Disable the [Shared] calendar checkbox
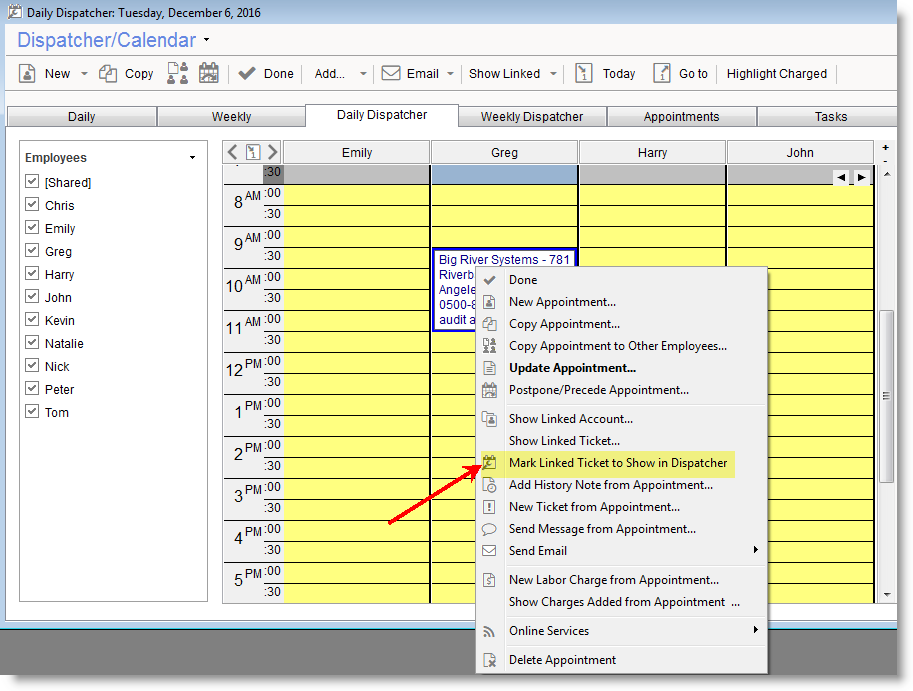This screenshot has width=913, height=691. point(32,182)
